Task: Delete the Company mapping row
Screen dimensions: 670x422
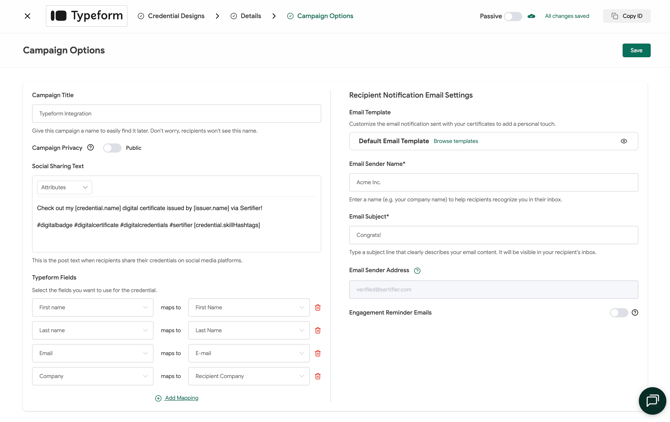Action: point(317,376)
